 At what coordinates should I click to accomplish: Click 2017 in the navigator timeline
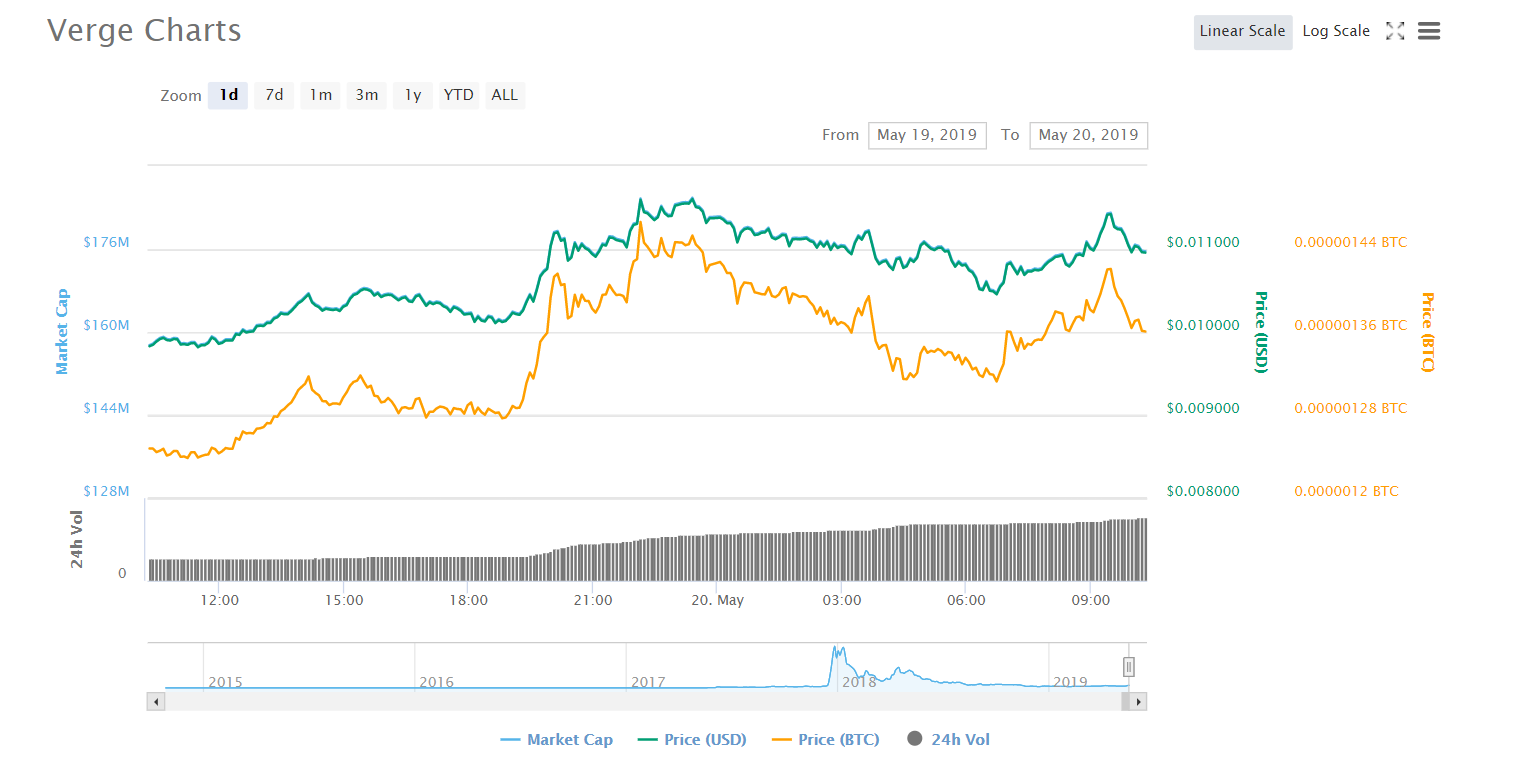pyautogui.click(x=648, y=682)
